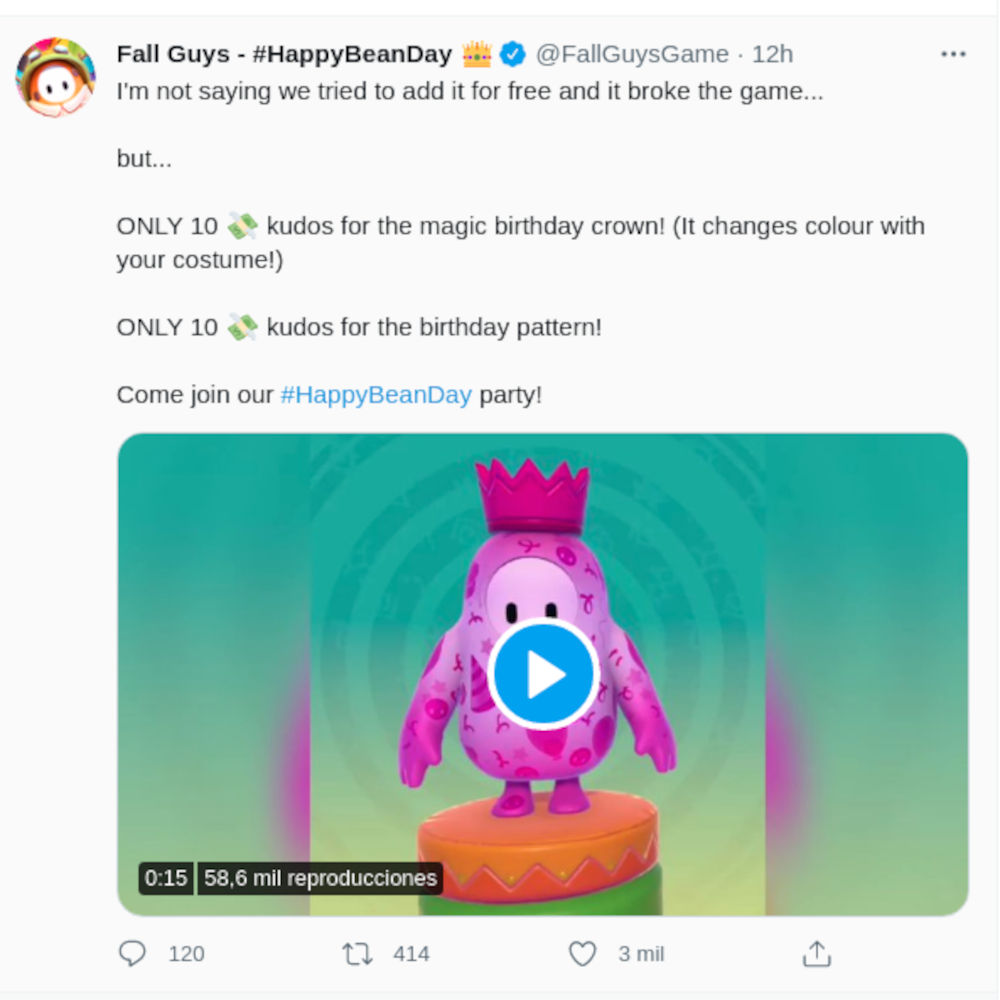Open the @FallGuysGame handle link
Image resolution: width=1000 pixels, height=1000 pixels.
631,54
